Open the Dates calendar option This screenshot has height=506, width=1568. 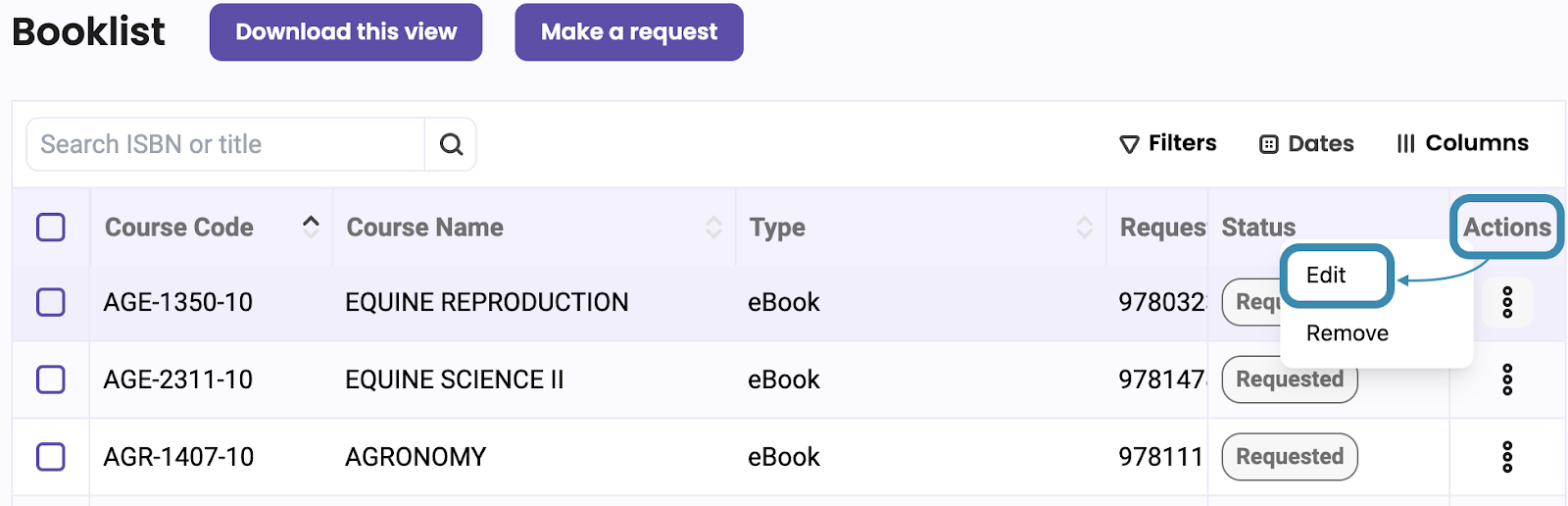coord(1306,143)
